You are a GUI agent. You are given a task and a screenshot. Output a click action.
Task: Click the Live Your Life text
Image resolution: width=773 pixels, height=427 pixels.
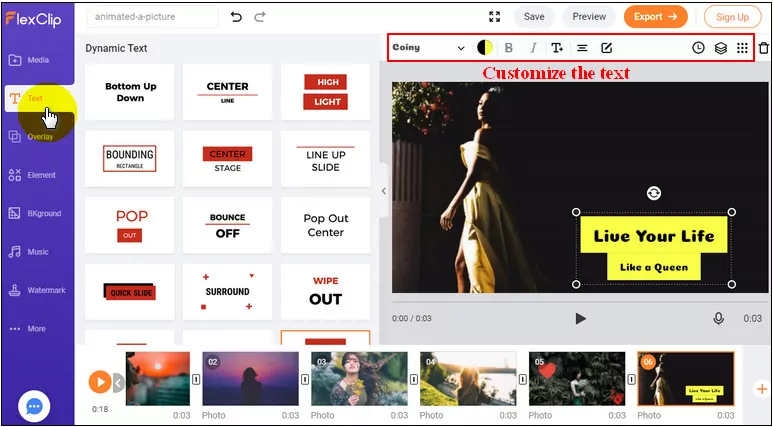click(x=654, y=236)
